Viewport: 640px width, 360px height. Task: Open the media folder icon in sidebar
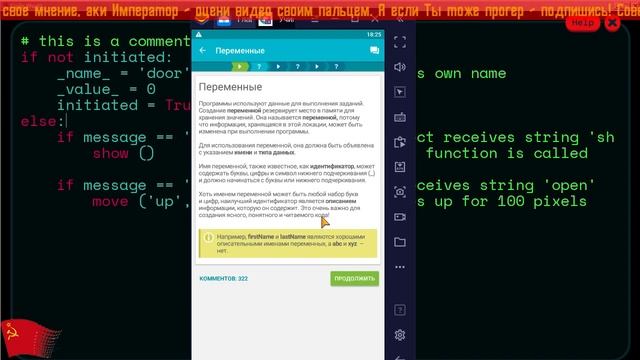(400, 242)
